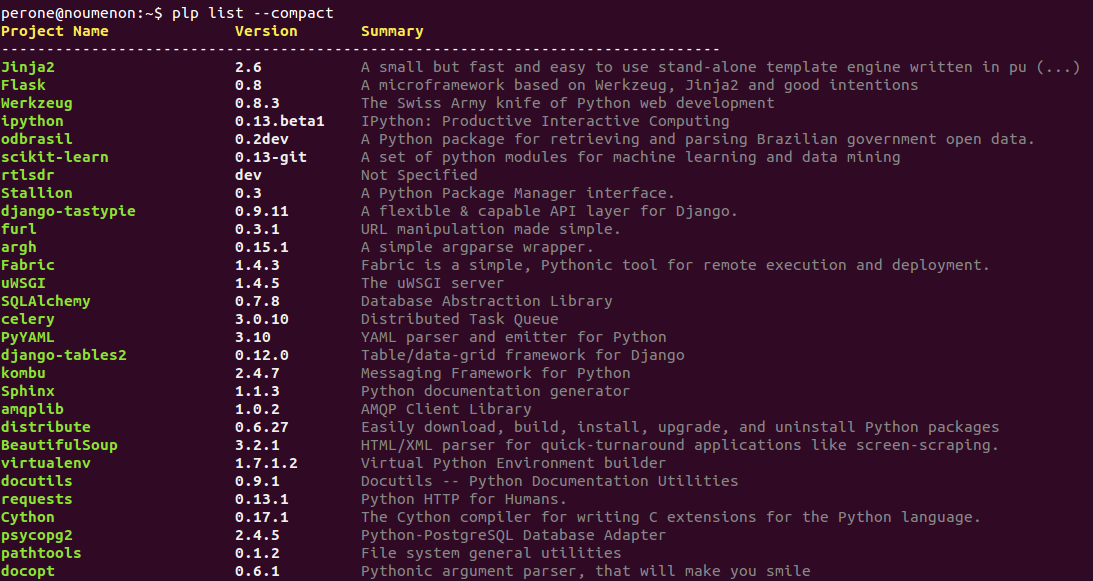This screenshot has width=1093, height=581.
Task: Select the Werkzeug package entry
Action: (36, 103)
